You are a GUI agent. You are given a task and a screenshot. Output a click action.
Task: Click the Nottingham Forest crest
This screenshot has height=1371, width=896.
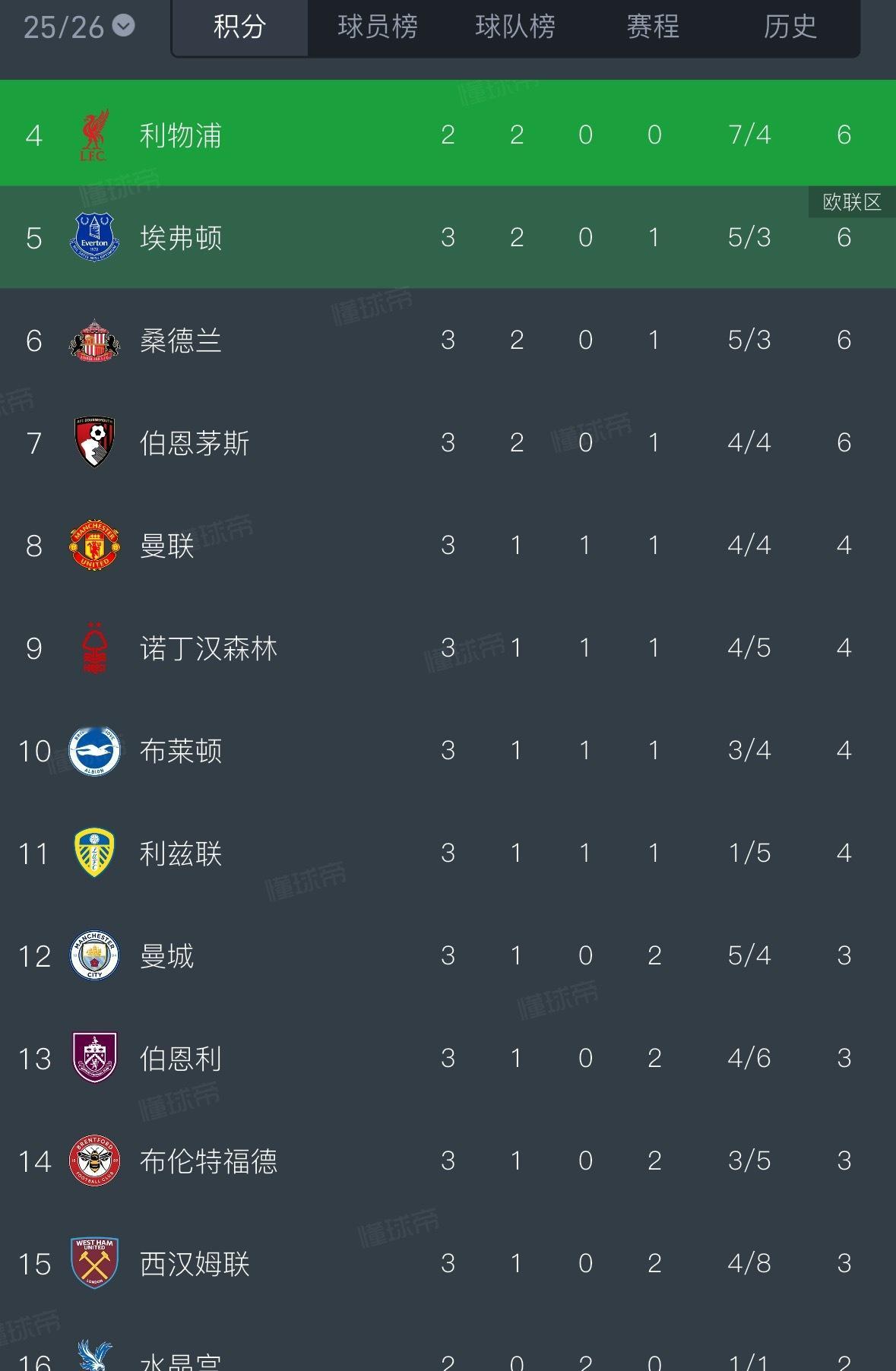click(94, 648)
